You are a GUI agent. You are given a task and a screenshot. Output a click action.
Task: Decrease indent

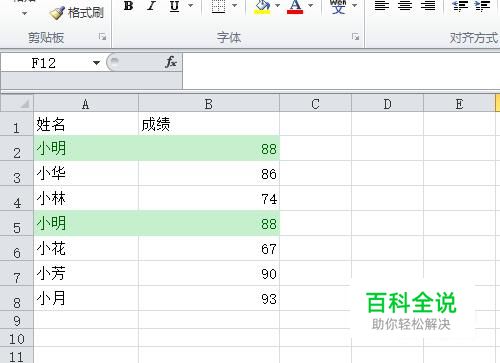point(460,6)
